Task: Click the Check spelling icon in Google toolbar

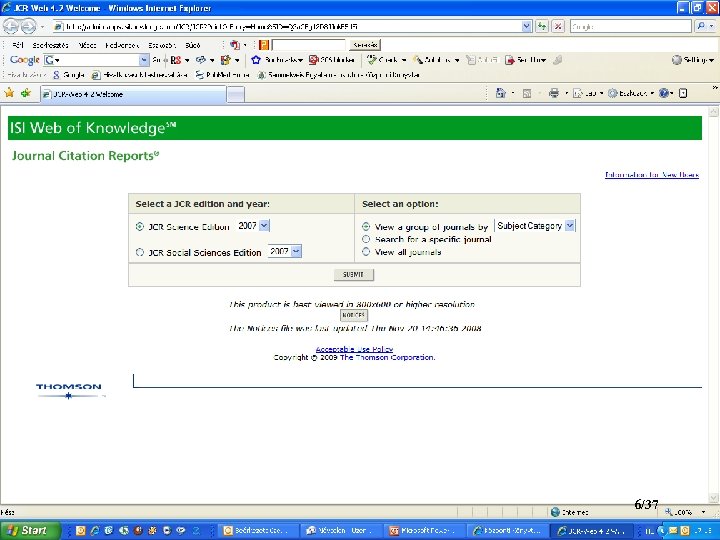Action: (x=372, y=60)
